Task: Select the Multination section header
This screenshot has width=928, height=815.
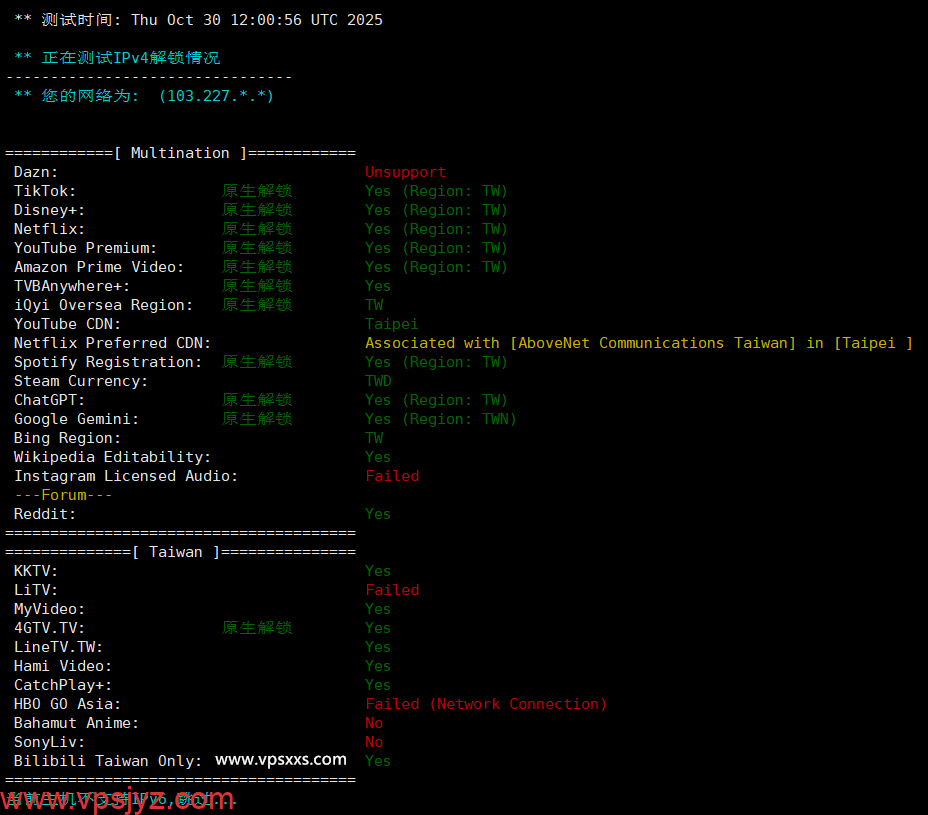Action: coord(180,153)
